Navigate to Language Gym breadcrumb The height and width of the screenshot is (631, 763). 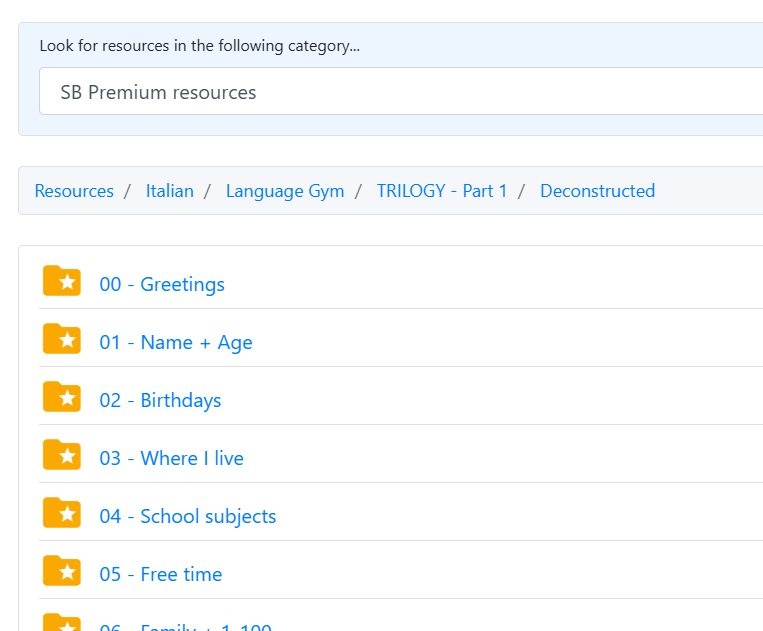tap(285, 191)
